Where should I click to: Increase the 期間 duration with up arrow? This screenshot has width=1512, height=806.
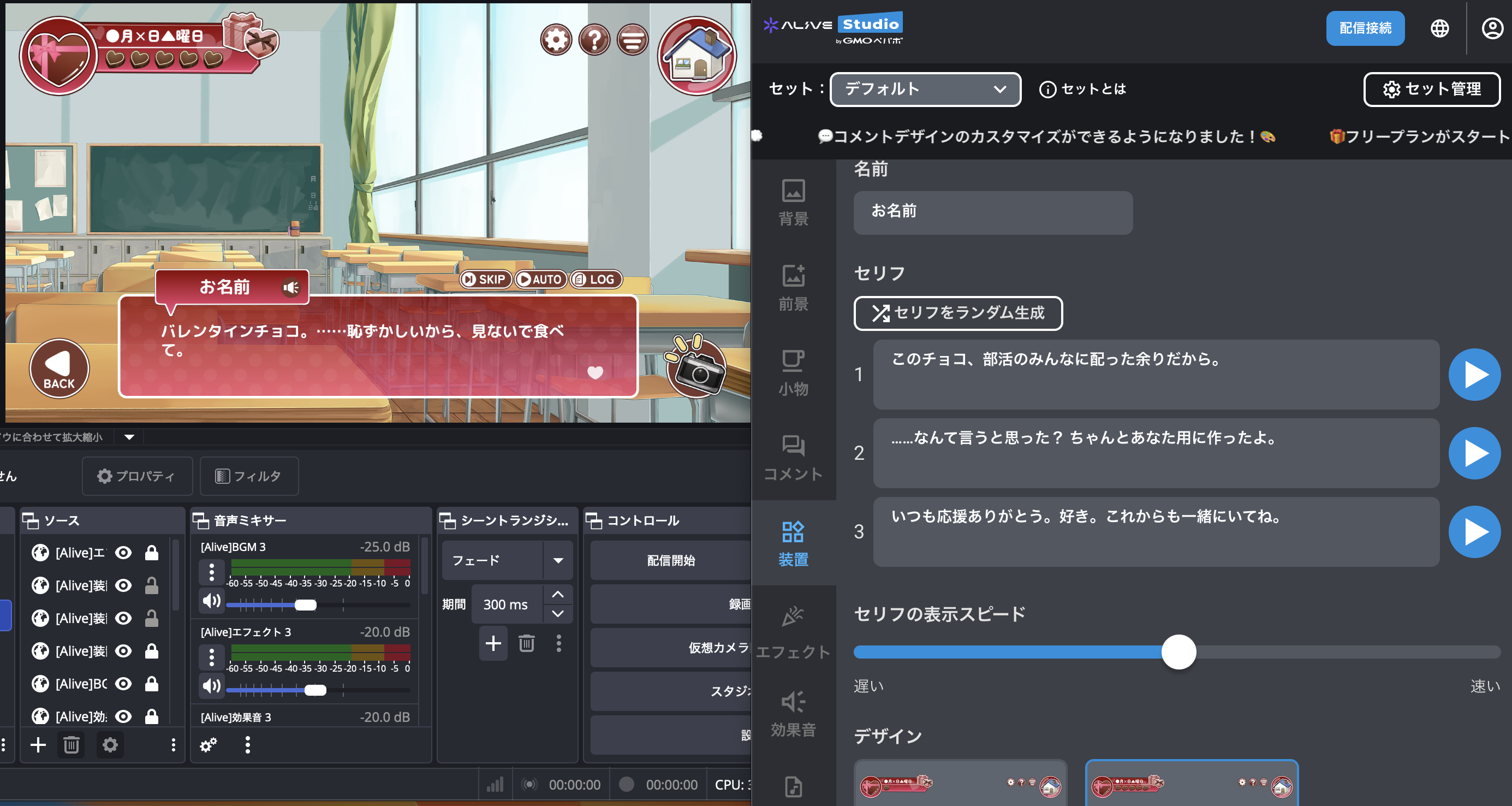(558, 595)
